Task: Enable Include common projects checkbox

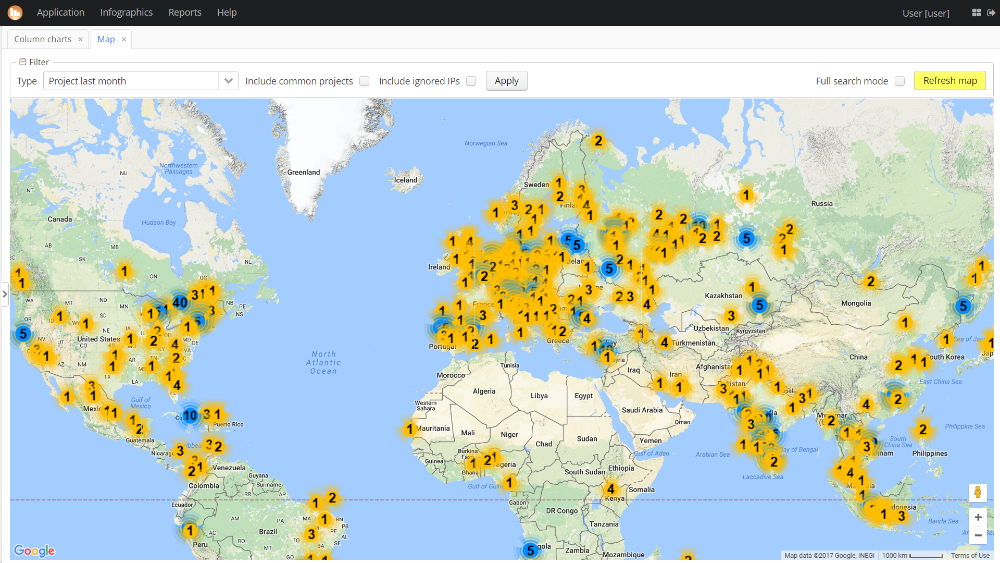Action: [x=364, y=81]
